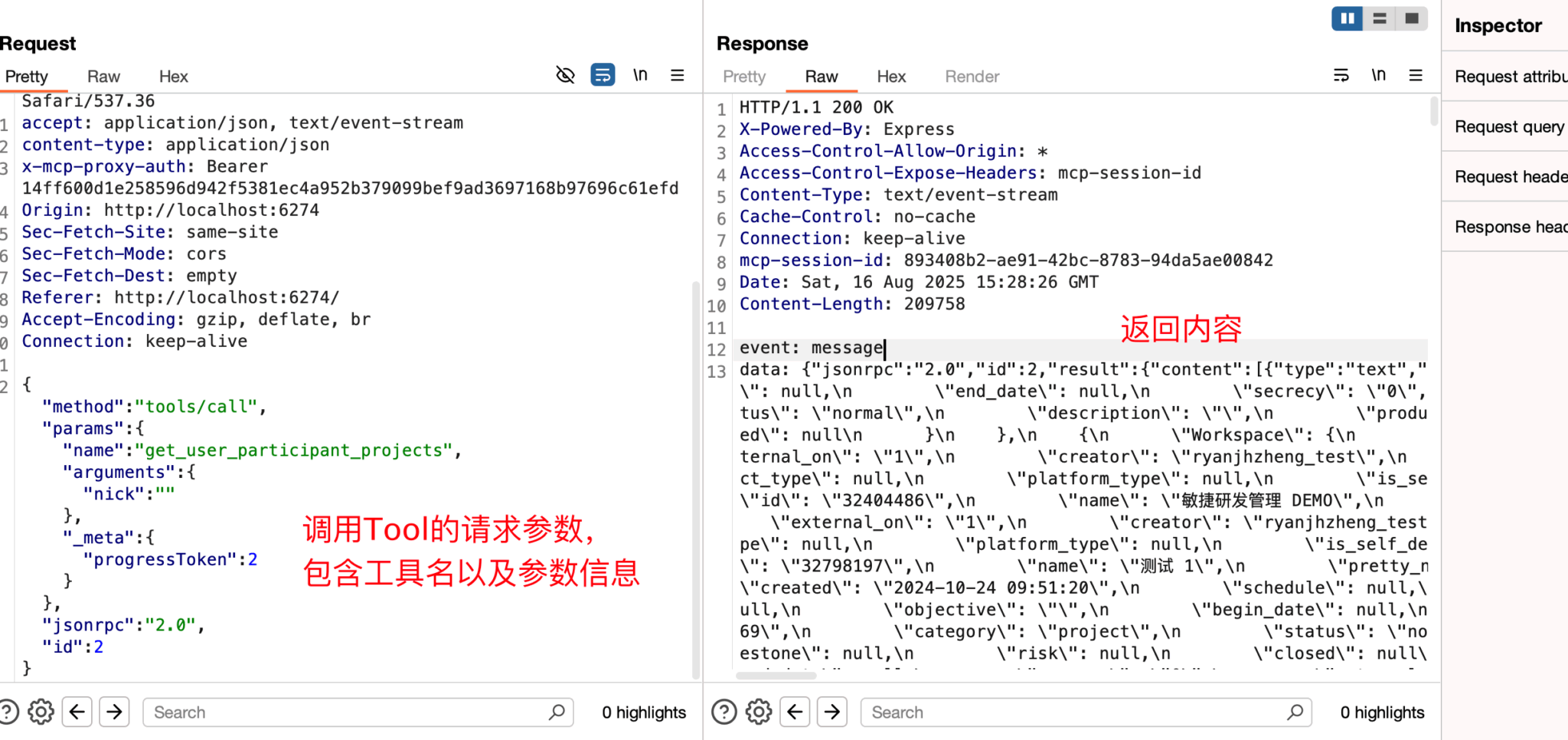Navigate back using the left arrow below the Request pane

pyautogui.click(x=77, y=712)
